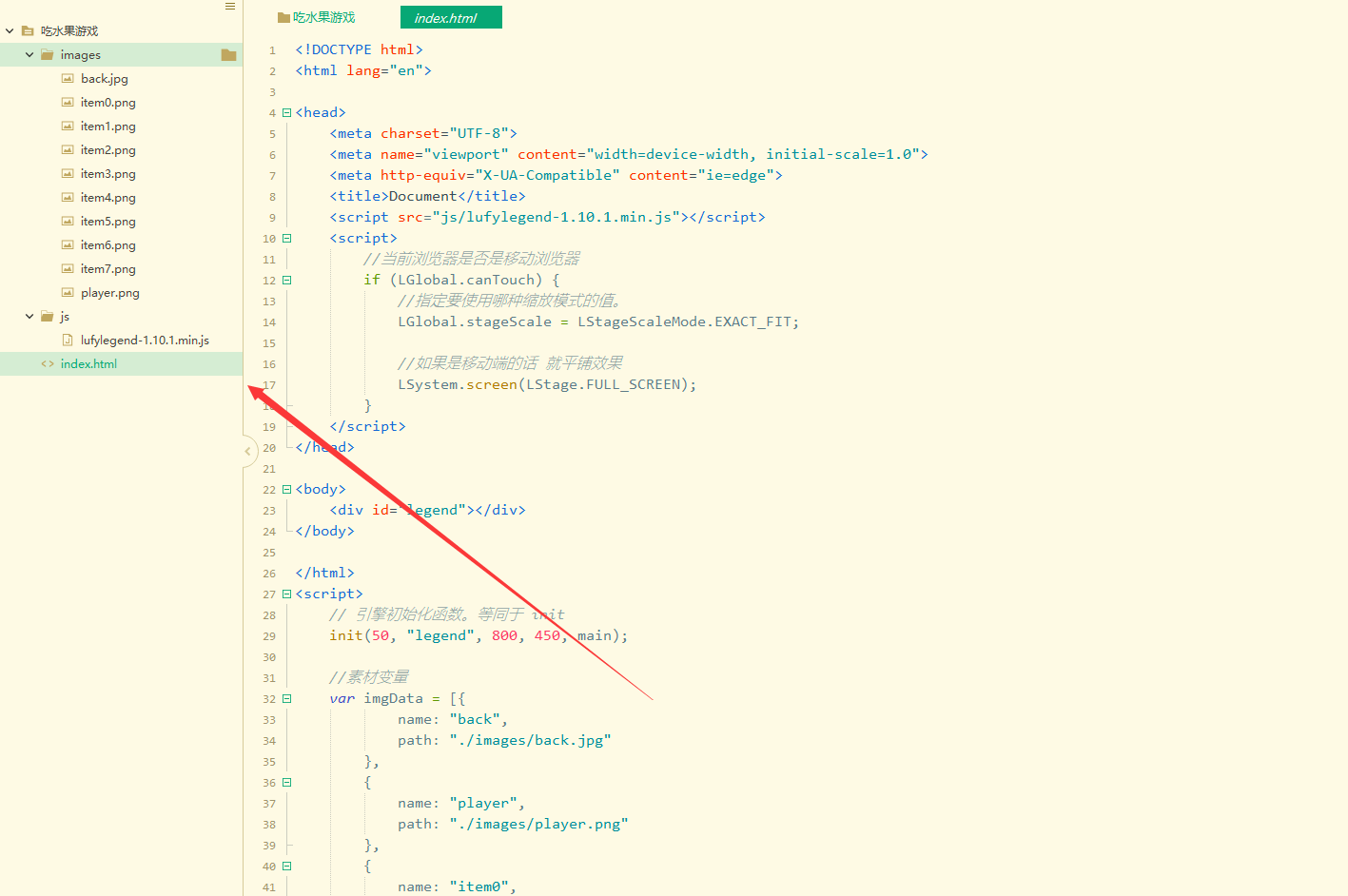Fold the head block at line 4
Image resolution: width=1348 pixels, height=896 pixels.
[286, 113]
